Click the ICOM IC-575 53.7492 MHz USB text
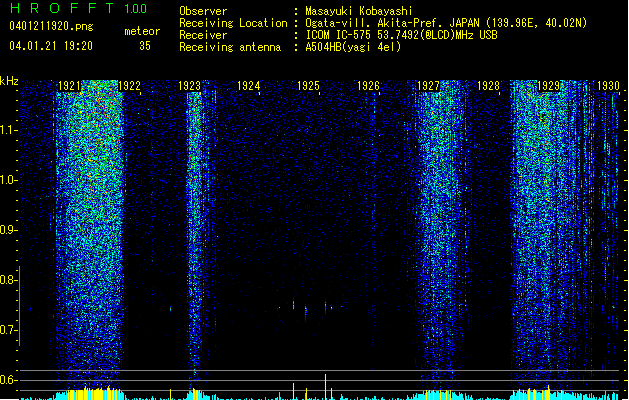 coord(402,35)
